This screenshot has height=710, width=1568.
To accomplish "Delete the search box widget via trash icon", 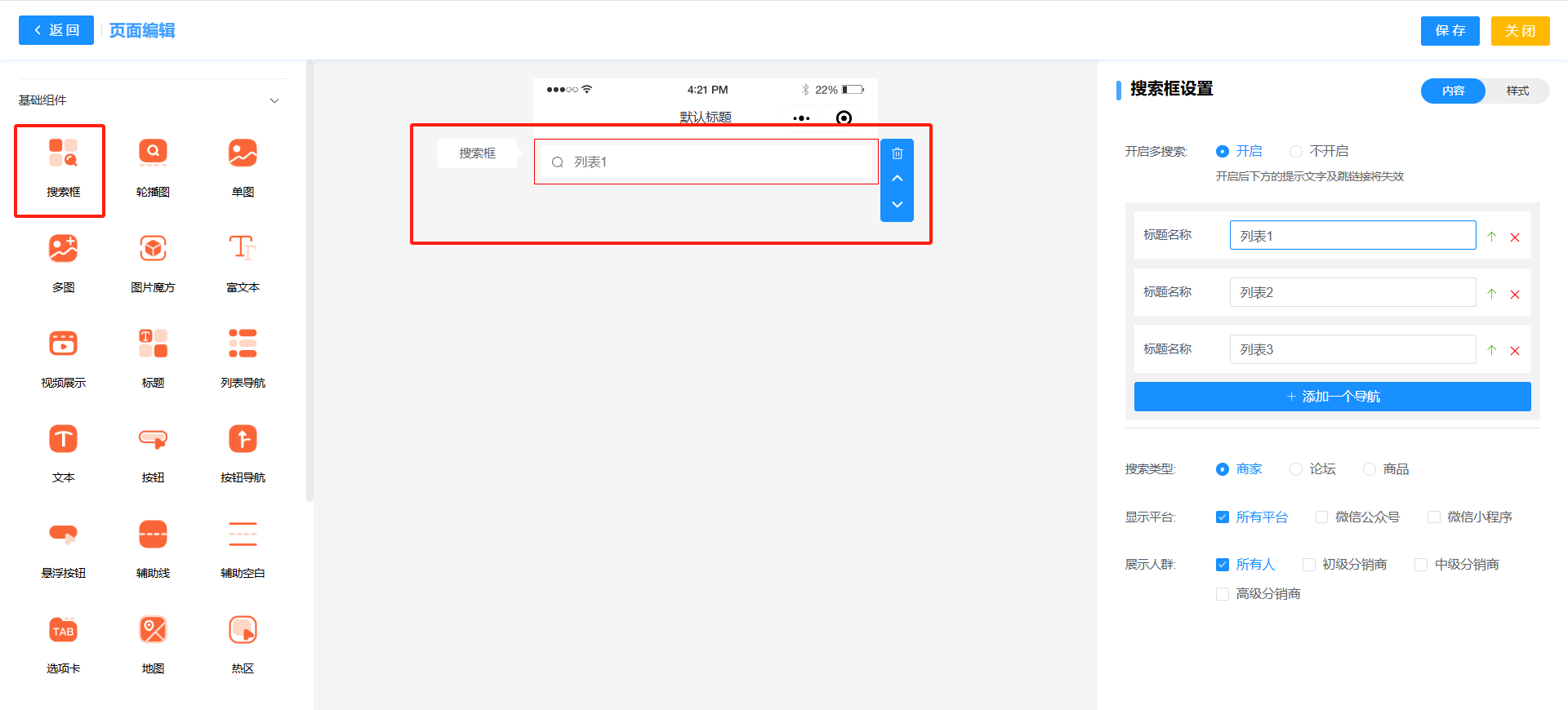I will [x=897, y=153].
